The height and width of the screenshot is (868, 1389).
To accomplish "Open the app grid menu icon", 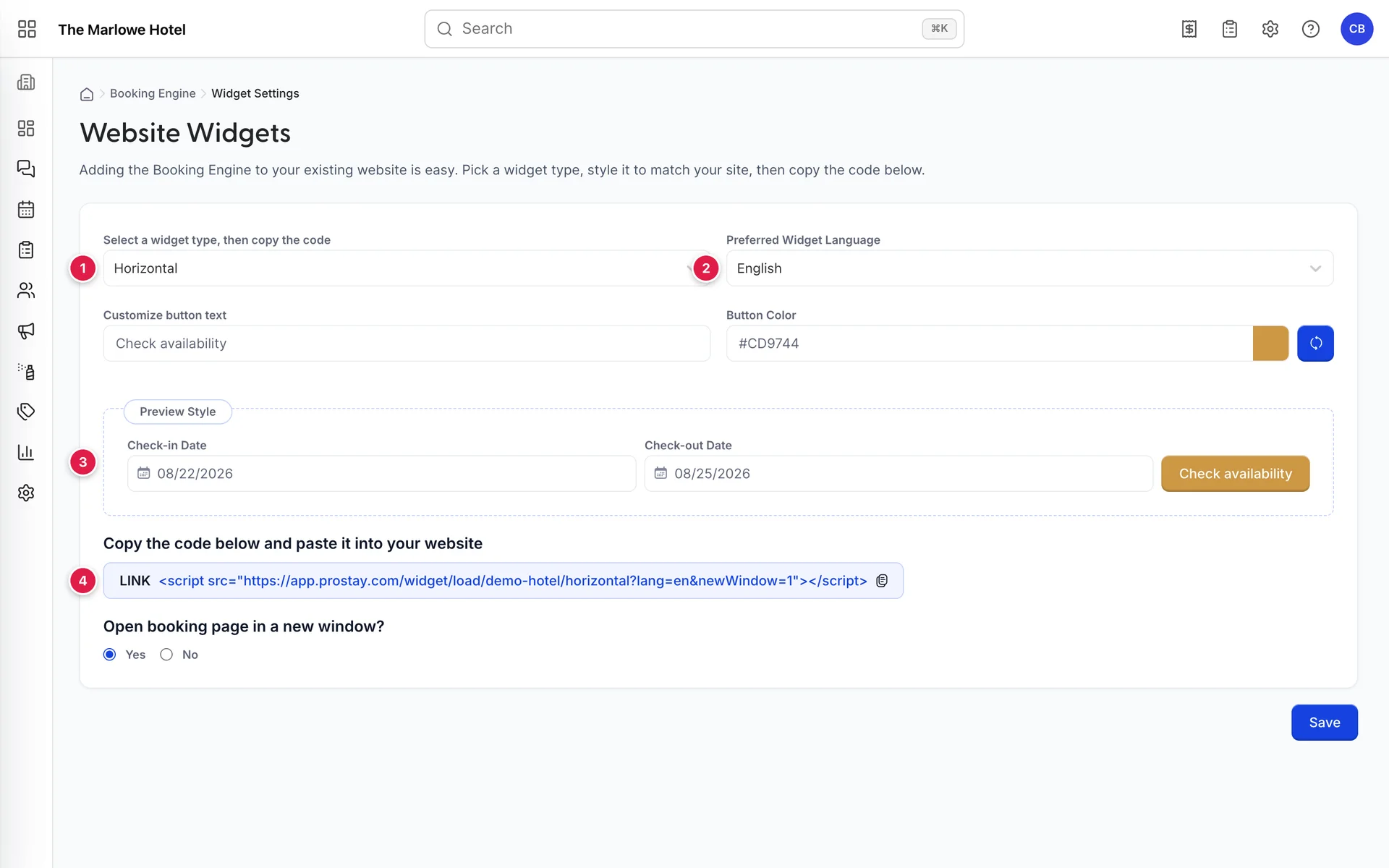I will pyautogui.click(x=27, y=29).
